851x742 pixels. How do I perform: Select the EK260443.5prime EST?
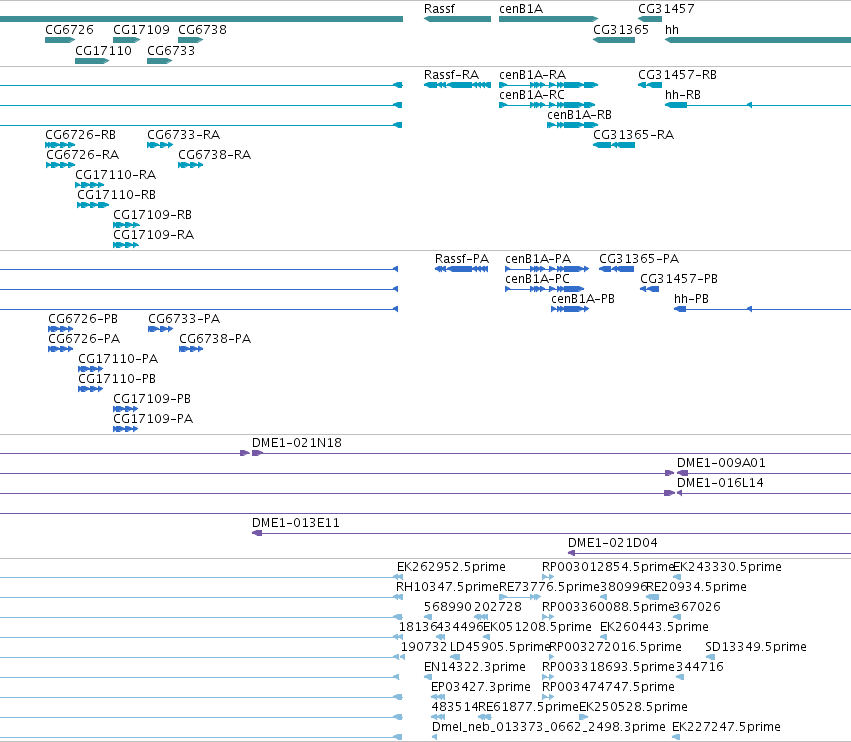(x=604, y=637)
